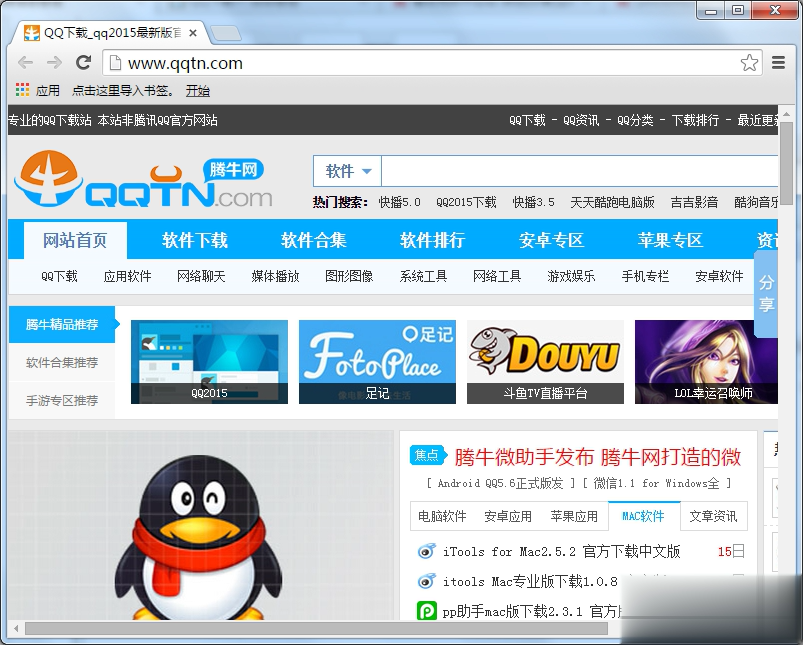Open the Douyu 斗鱼TV直播平台 thumbnail
Image resolution: width=803 pixels, height=645 pixels.
tap(545, 362)
